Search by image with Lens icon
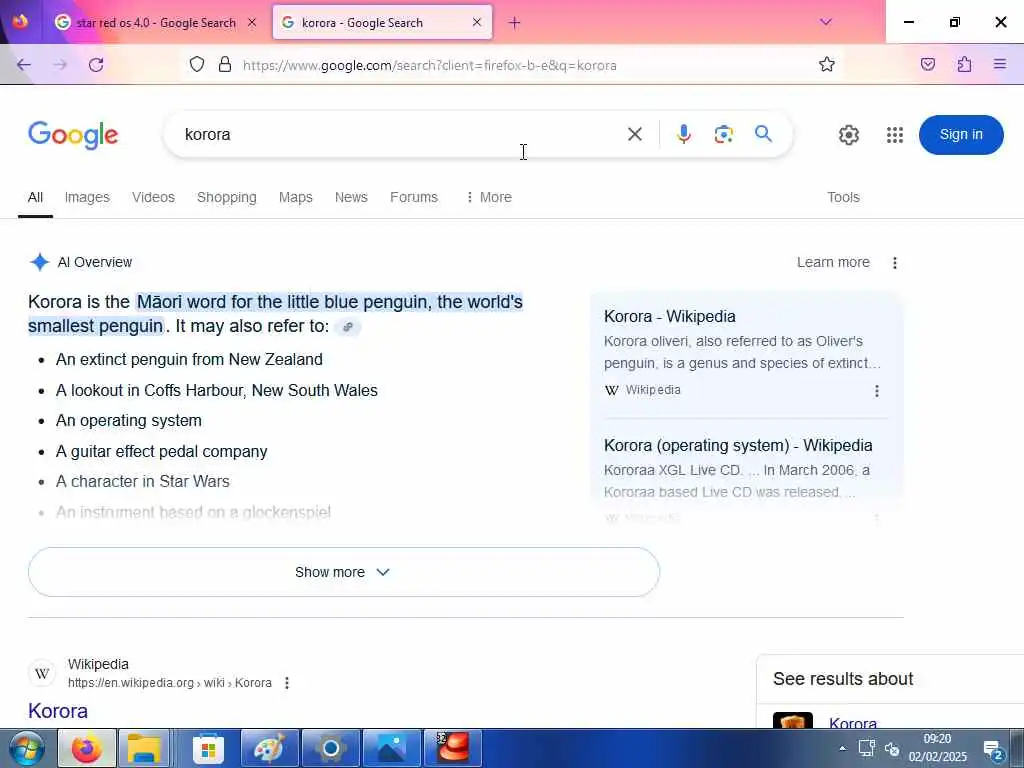1024x768 pixels. (x=724, y=135)
